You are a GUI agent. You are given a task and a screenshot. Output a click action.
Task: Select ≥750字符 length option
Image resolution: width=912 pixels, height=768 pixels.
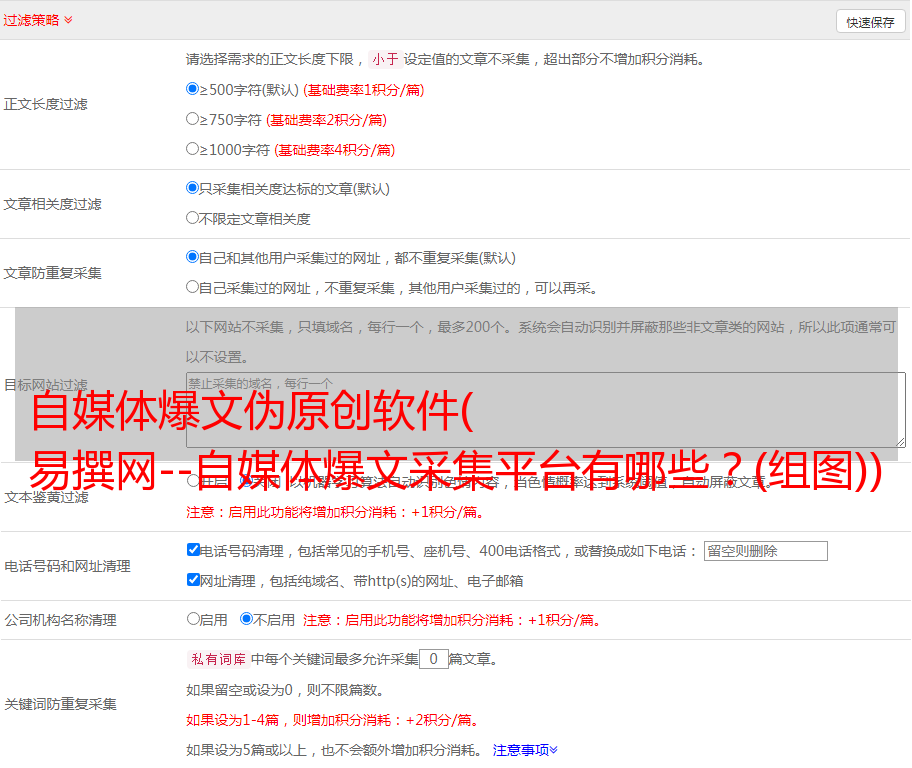193,119
